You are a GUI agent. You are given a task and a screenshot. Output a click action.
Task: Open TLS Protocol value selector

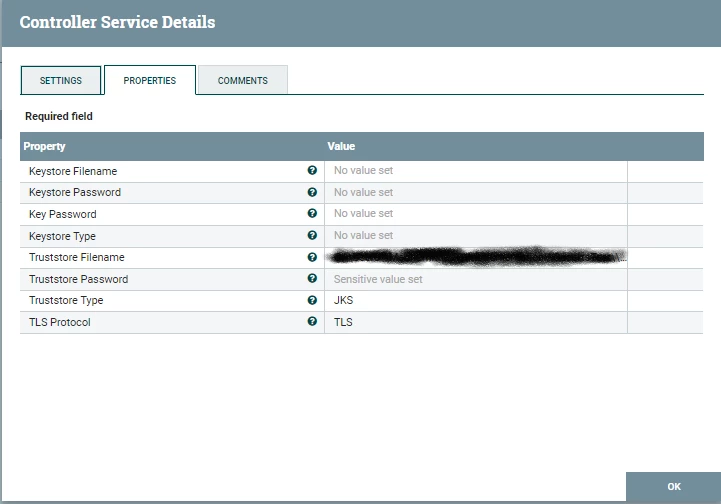(476, 322)
